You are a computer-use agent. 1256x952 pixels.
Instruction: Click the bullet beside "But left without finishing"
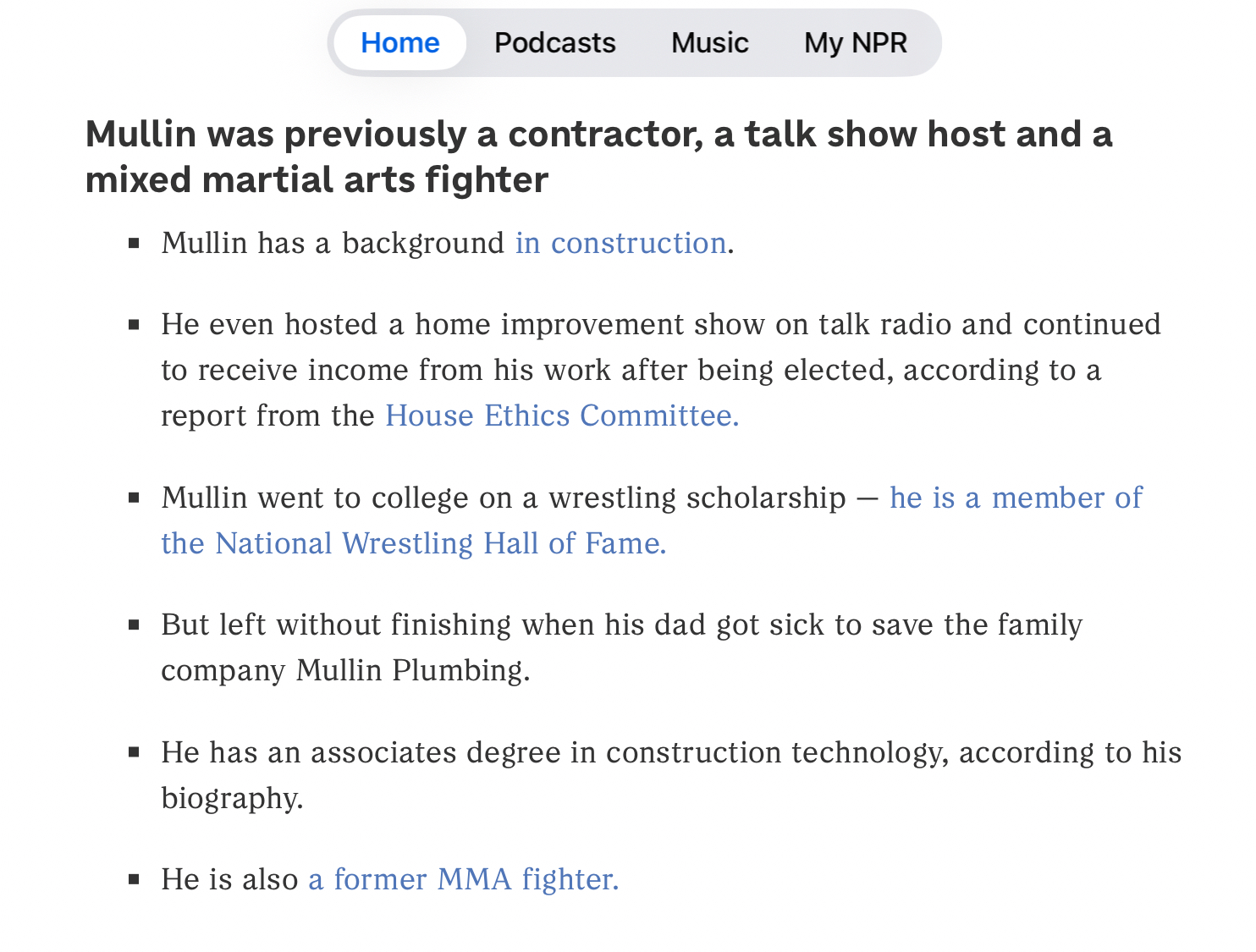(134, 625)
